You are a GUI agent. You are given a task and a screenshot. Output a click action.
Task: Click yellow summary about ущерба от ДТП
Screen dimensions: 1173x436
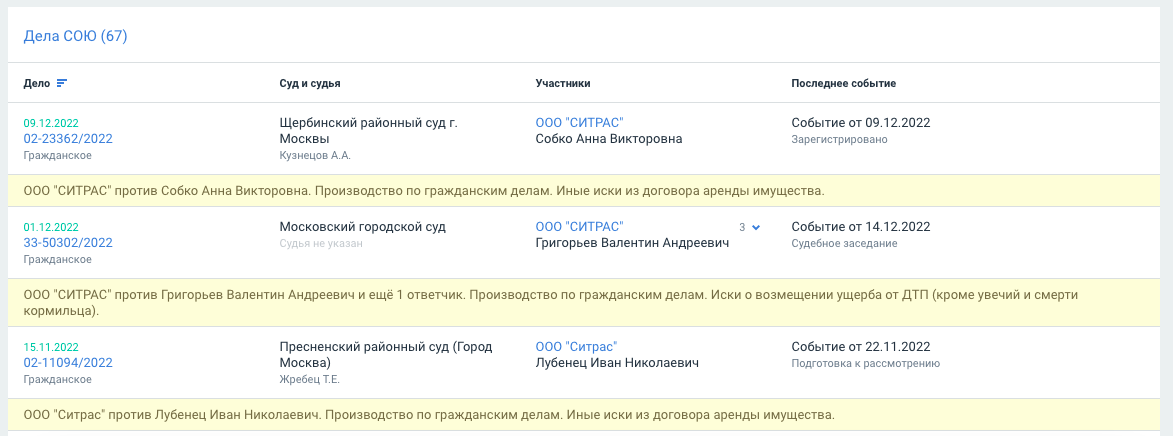click(x=586, y=302)
